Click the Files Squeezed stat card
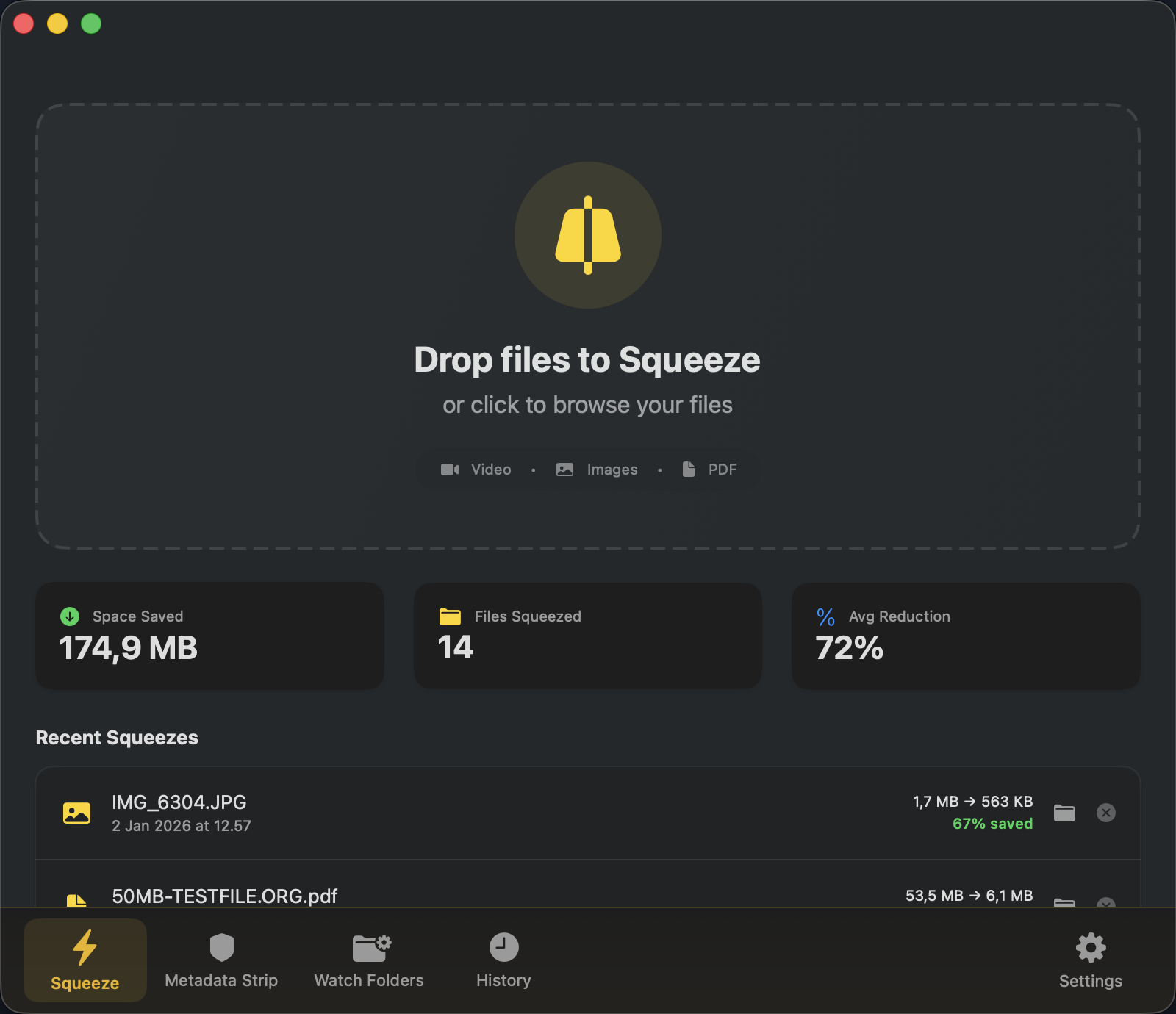Image resolution: width=1176 pixels, height=1014 pixels. [x=587, y=636]
